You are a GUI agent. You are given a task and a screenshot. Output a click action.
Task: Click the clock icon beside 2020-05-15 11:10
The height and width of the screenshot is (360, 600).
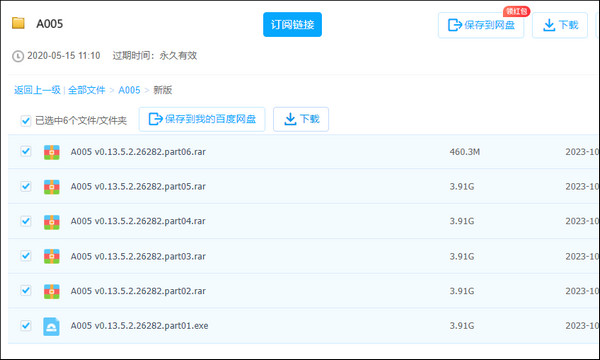click(x=18, y=56)
